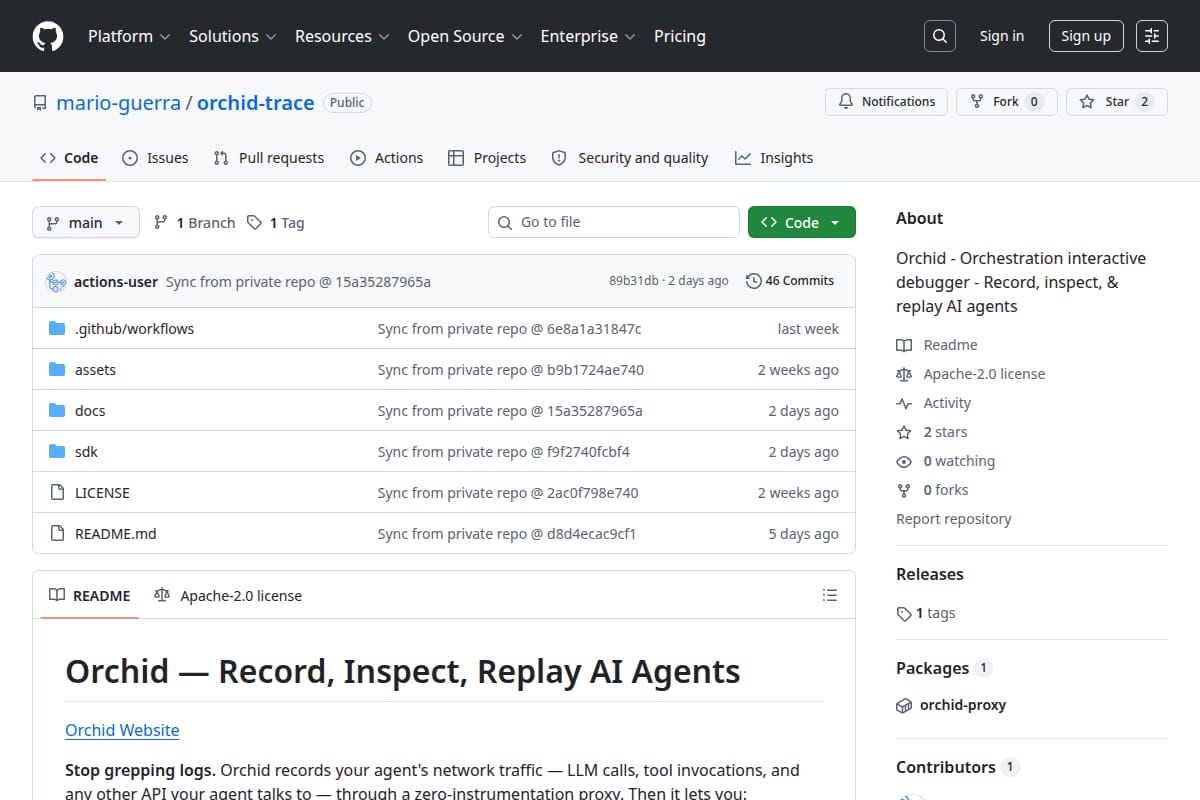Open the appearance settings sliders icon
1200x800 pixels.
[x=1152, y=36]
